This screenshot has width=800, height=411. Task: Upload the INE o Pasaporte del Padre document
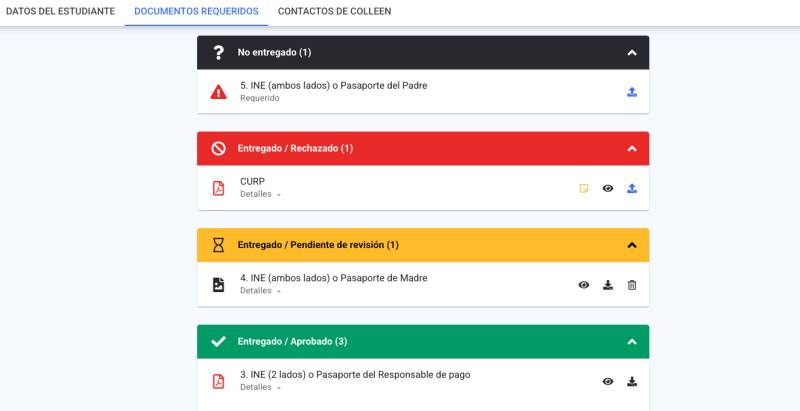[632, 92]
